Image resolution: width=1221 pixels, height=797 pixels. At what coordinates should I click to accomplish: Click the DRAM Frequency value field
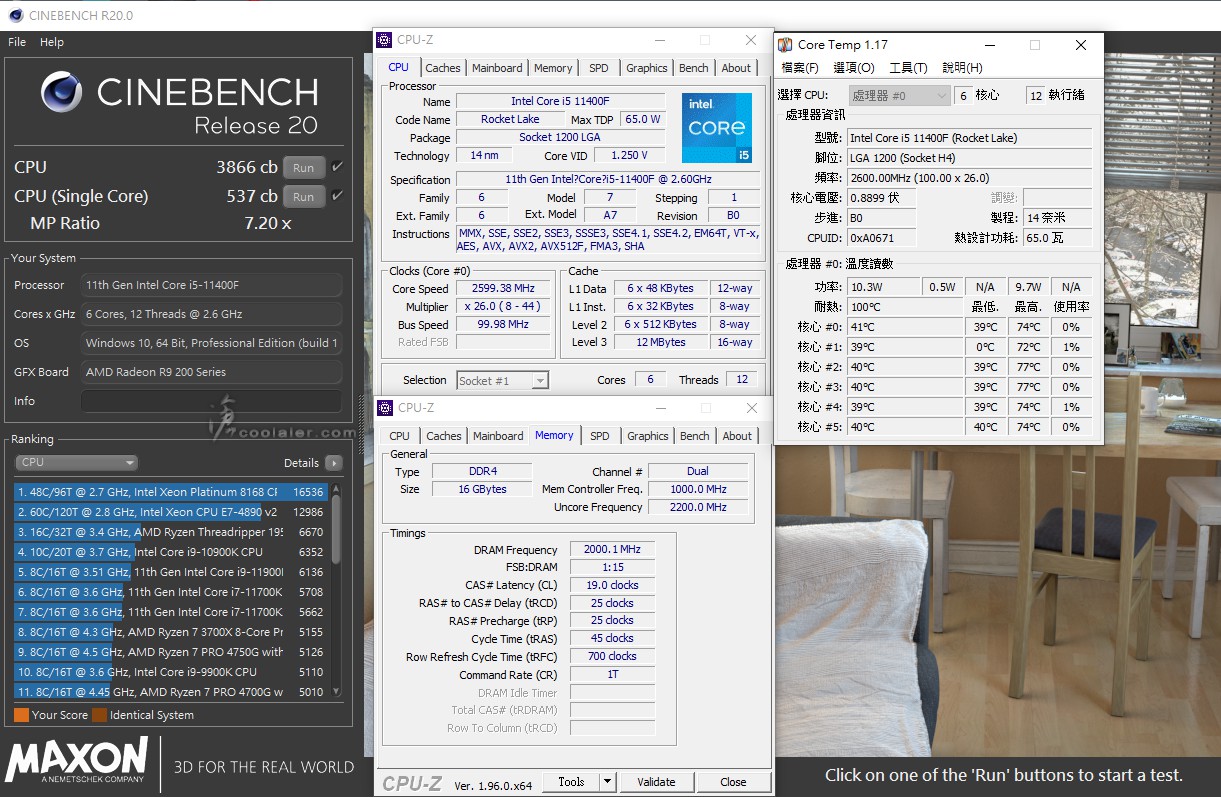[612, 550]
